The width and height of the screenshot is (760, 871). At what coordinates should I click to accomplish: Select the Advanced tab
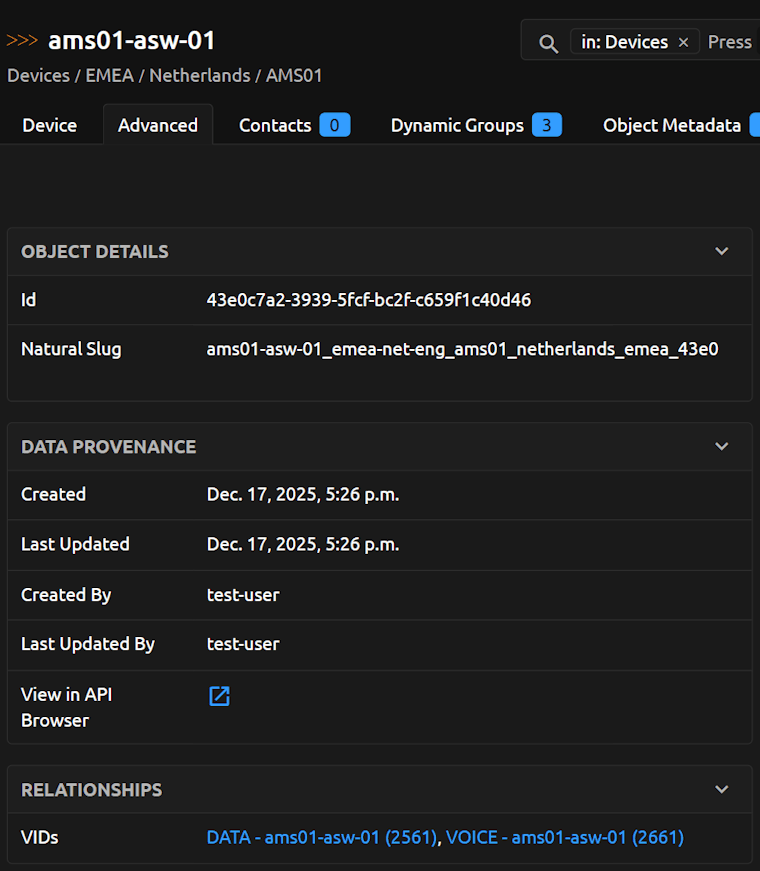pyautogui.click(x=158, y=125)
